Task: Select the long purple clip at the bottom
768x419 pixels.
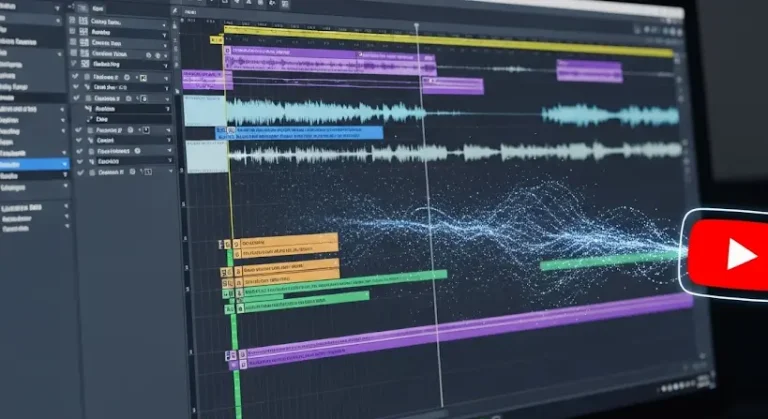Action: tap(465, 330)
